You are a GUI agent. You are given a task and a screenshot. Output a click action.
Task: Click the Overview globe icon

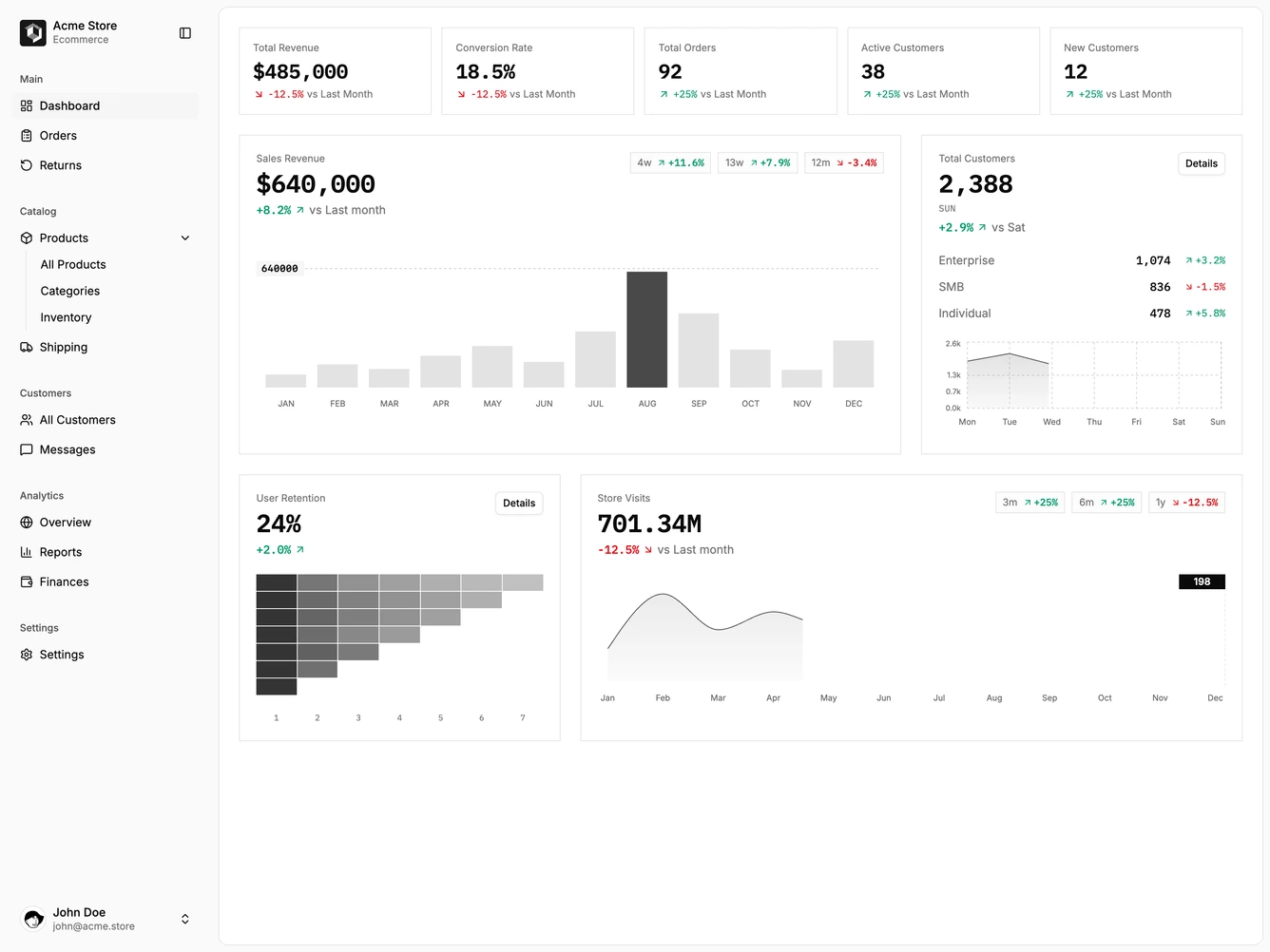tap(27, 523)
